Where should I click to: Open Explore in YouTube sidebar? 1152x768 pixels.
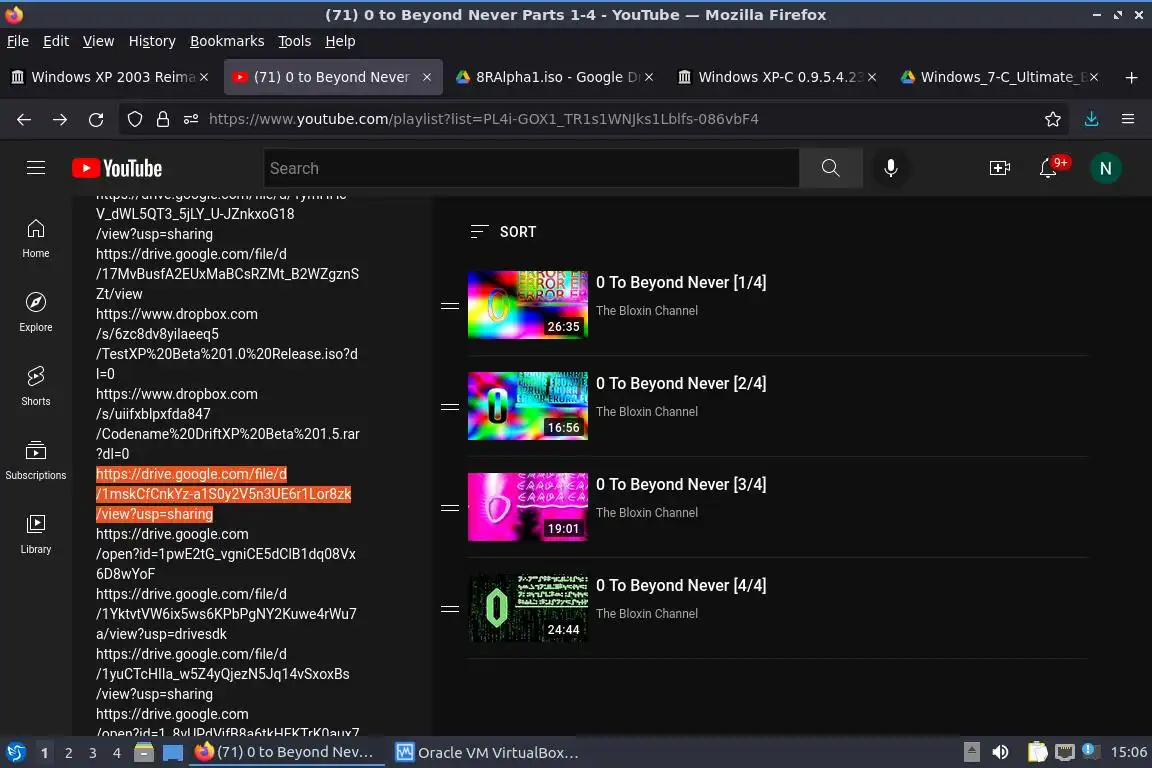36,312
